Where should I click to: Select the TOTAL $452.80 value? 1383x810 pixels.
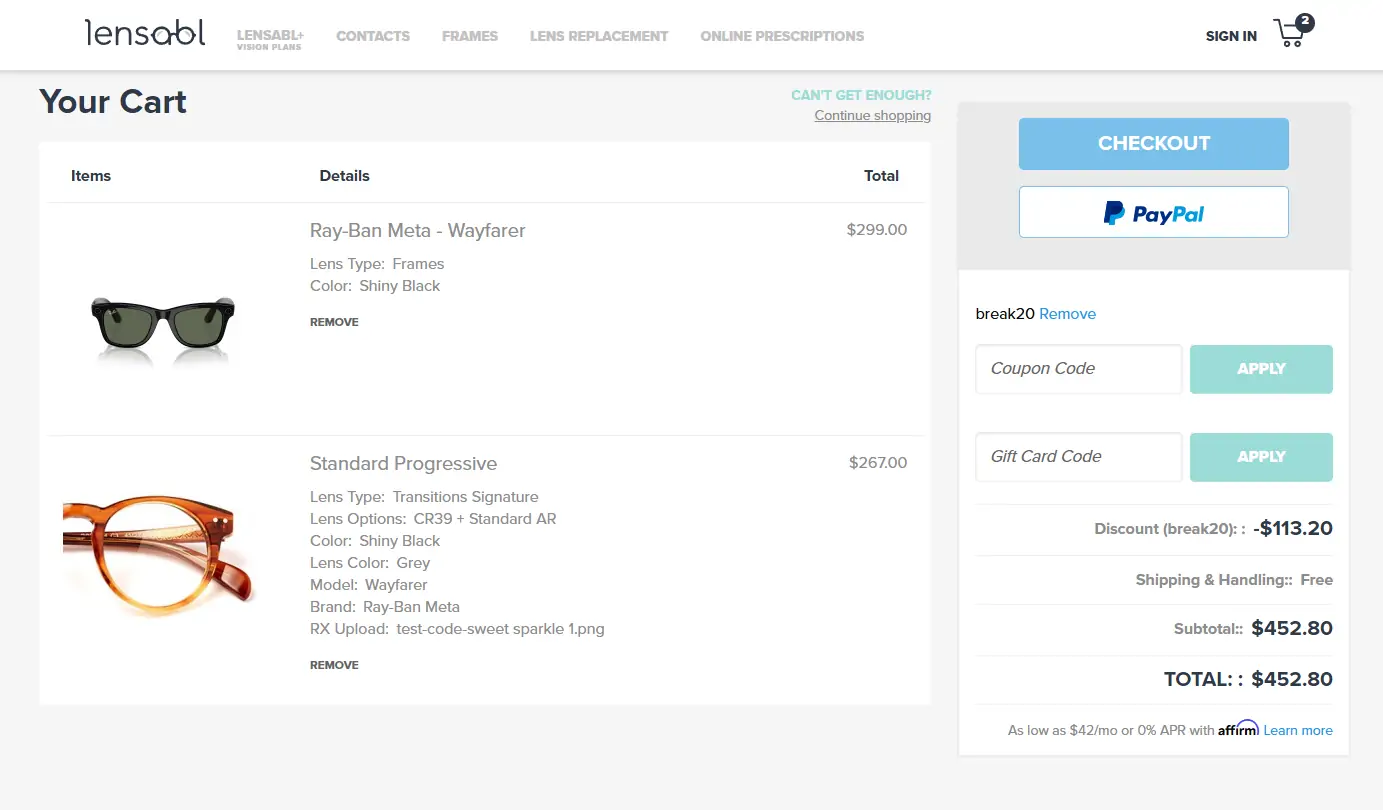point(1292,680)
